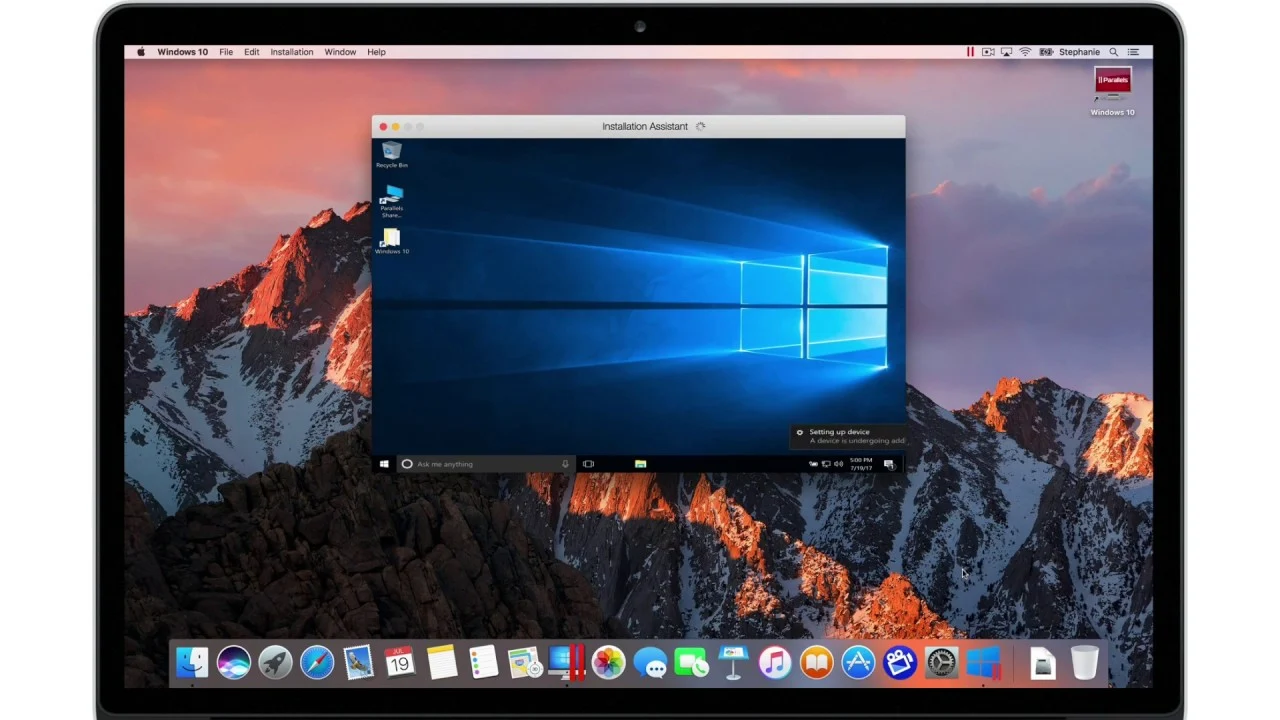Open Photos from the Dock
Image resolution: width=1280 pixels, height=720 pixels.
click(x=608, y=662)
